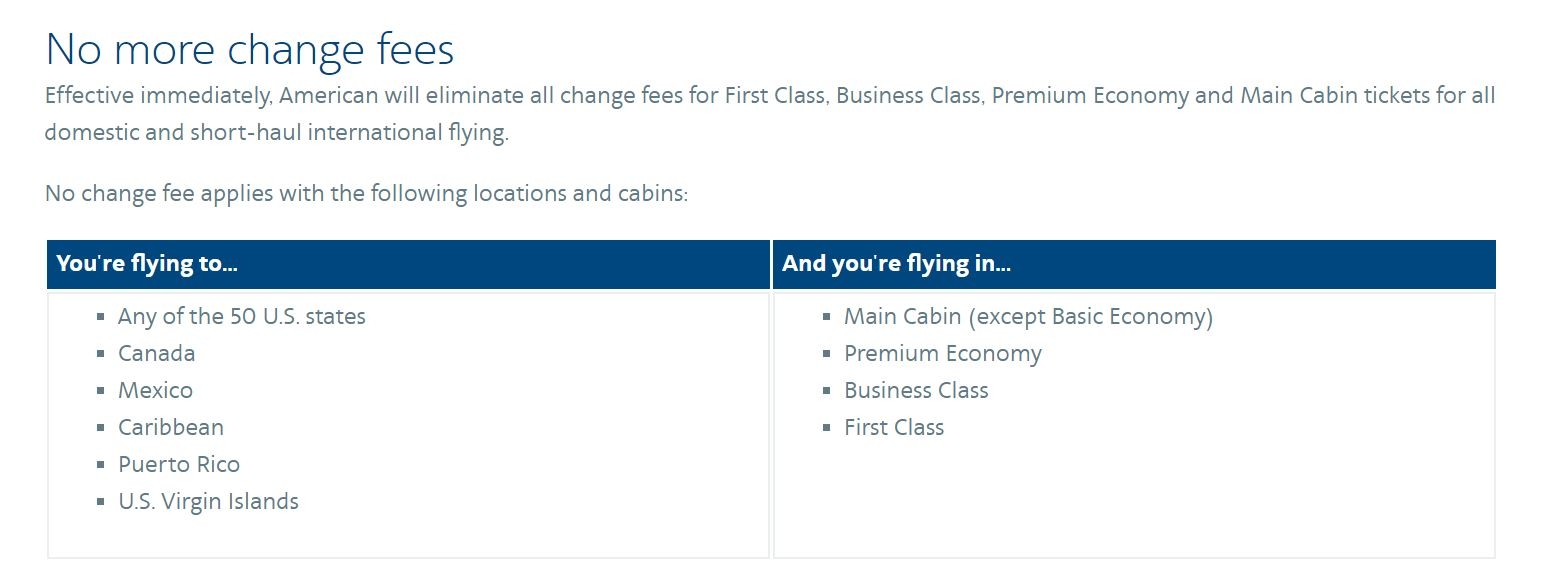The image size is (1564, 582).
Task: Select the Mexico list item
Action: click(156, 390)
